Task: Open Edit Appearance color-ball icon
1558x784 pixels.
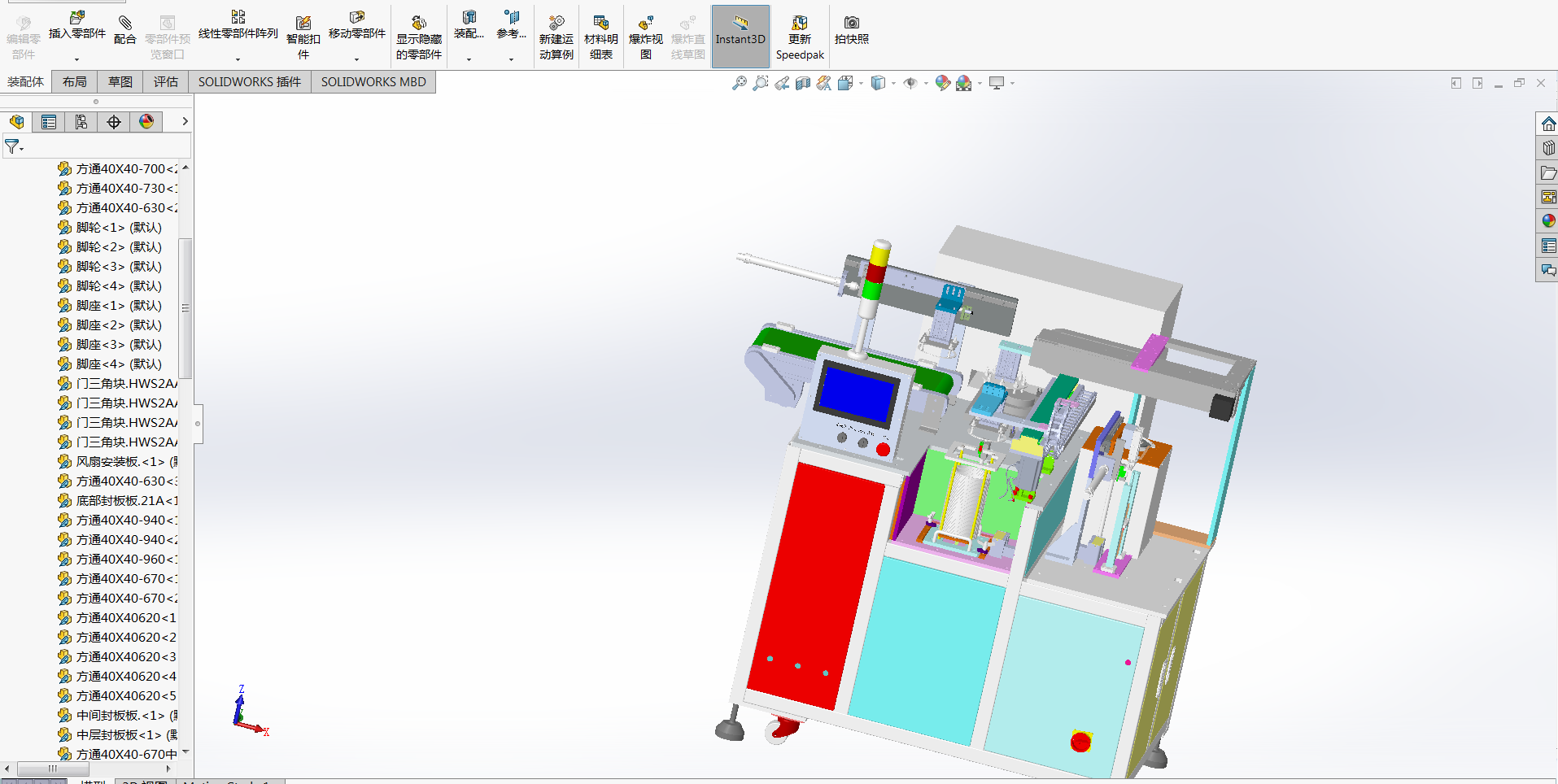Action: (942, 83)
